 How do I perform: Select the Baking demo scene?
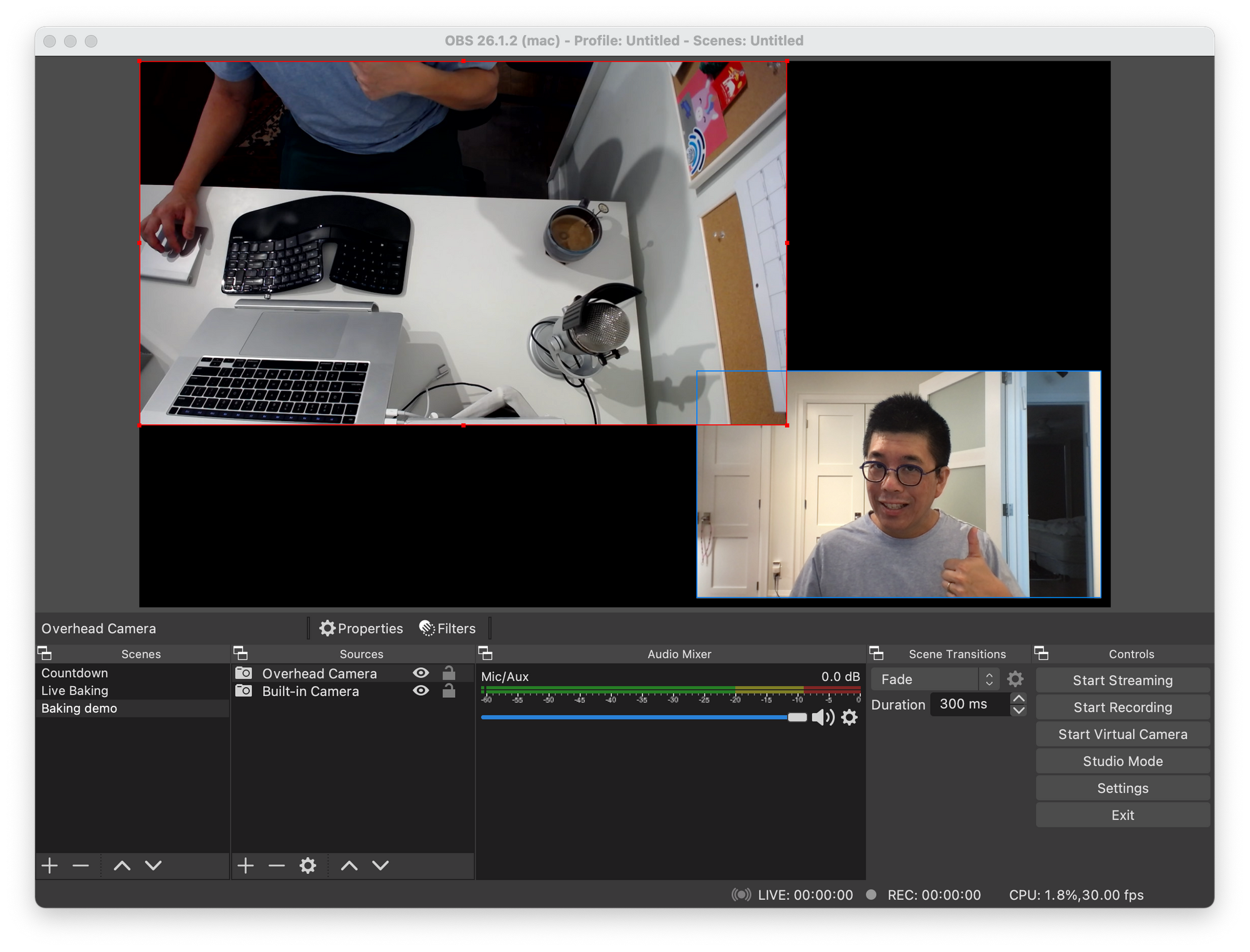coord(78,708)
